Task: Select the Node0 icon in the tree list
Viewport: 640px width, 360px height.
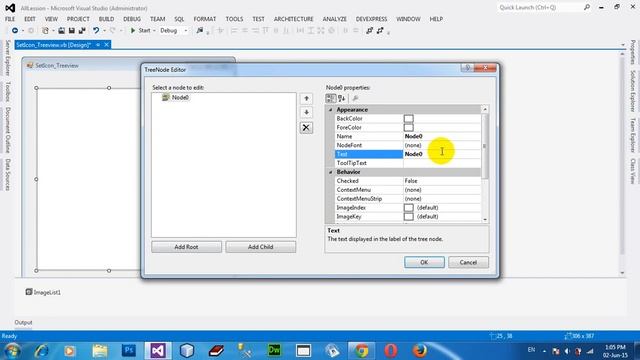Action: point(165,97)
